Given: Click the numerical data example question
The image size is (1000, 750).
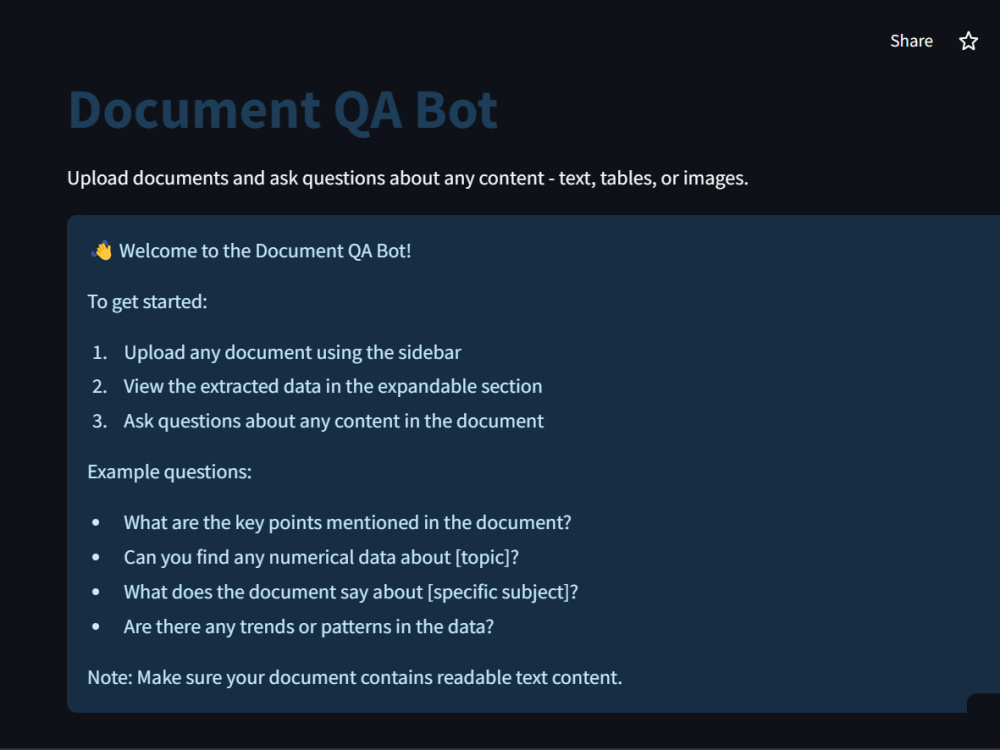Looking at the screenshot, I should point(321,557).
